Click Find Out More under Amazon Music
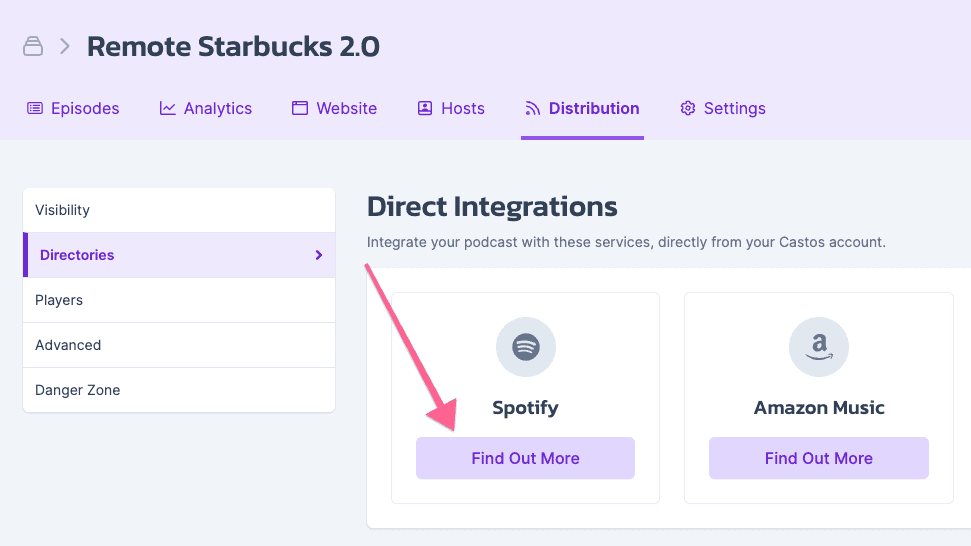 pyautogui.click(x=819, y=458)
